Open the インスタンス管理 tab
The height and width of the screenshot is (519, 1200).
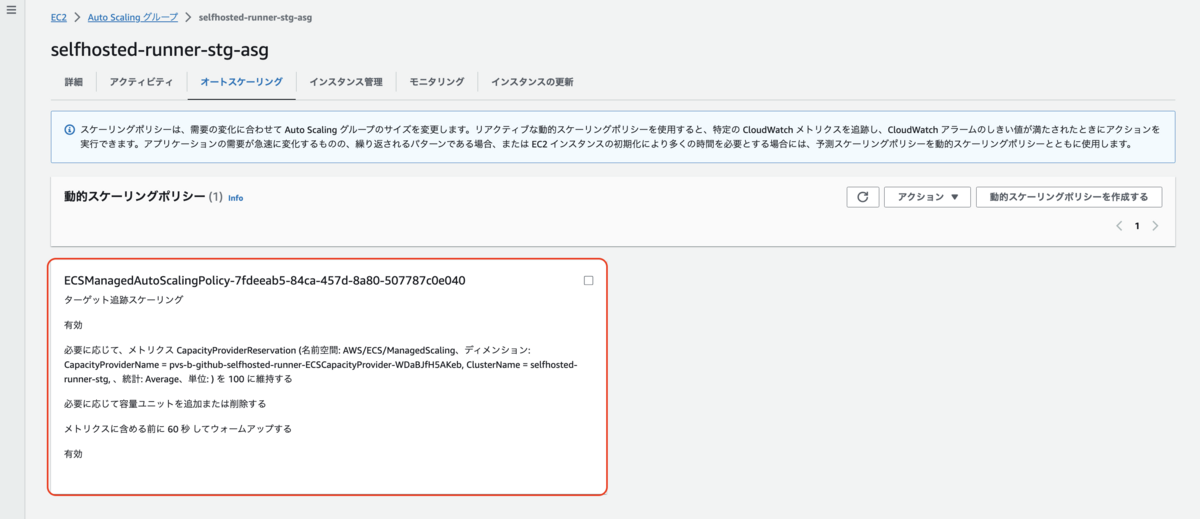346,82
